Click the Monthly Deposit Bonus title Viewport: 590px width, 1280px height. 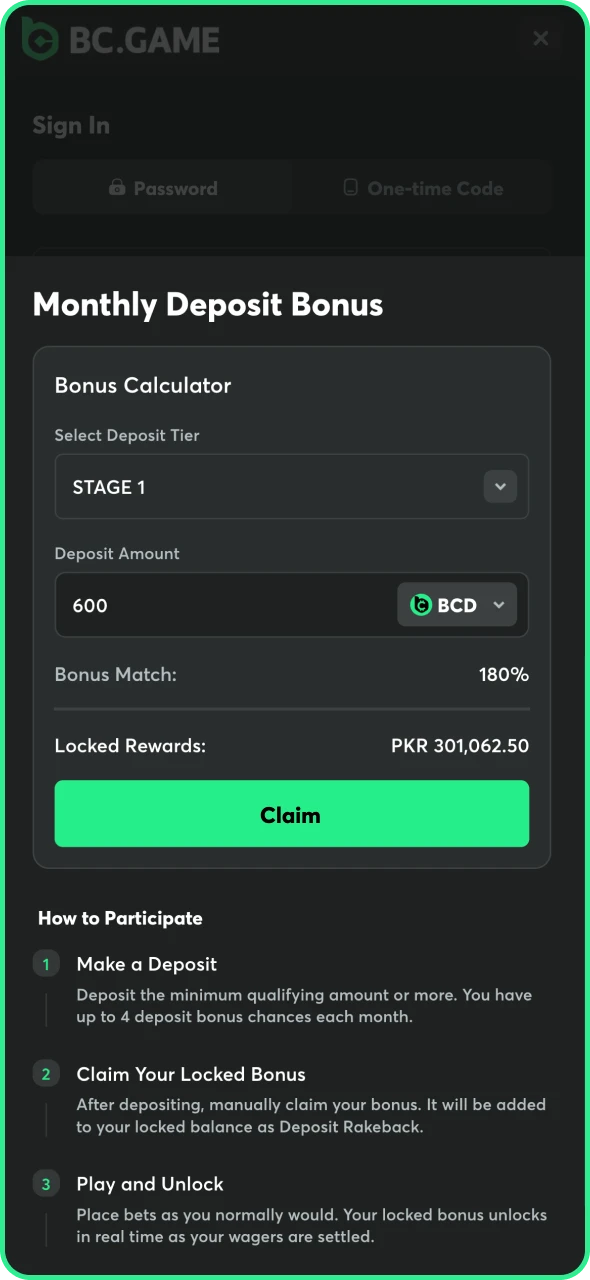tap(207, 305)
